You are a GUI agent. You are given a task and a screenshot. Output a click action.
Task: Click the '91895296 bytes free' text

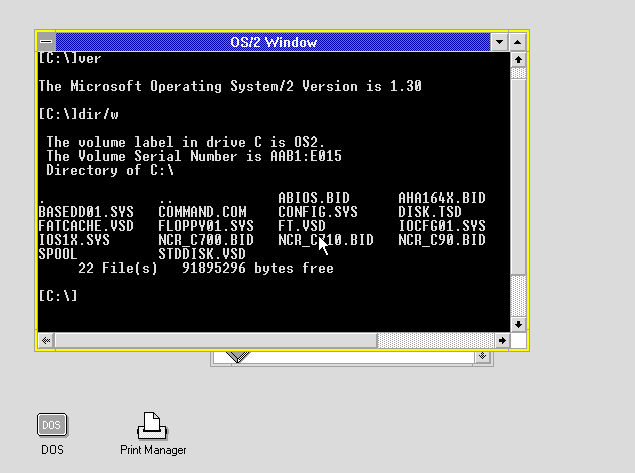[258, 268]
